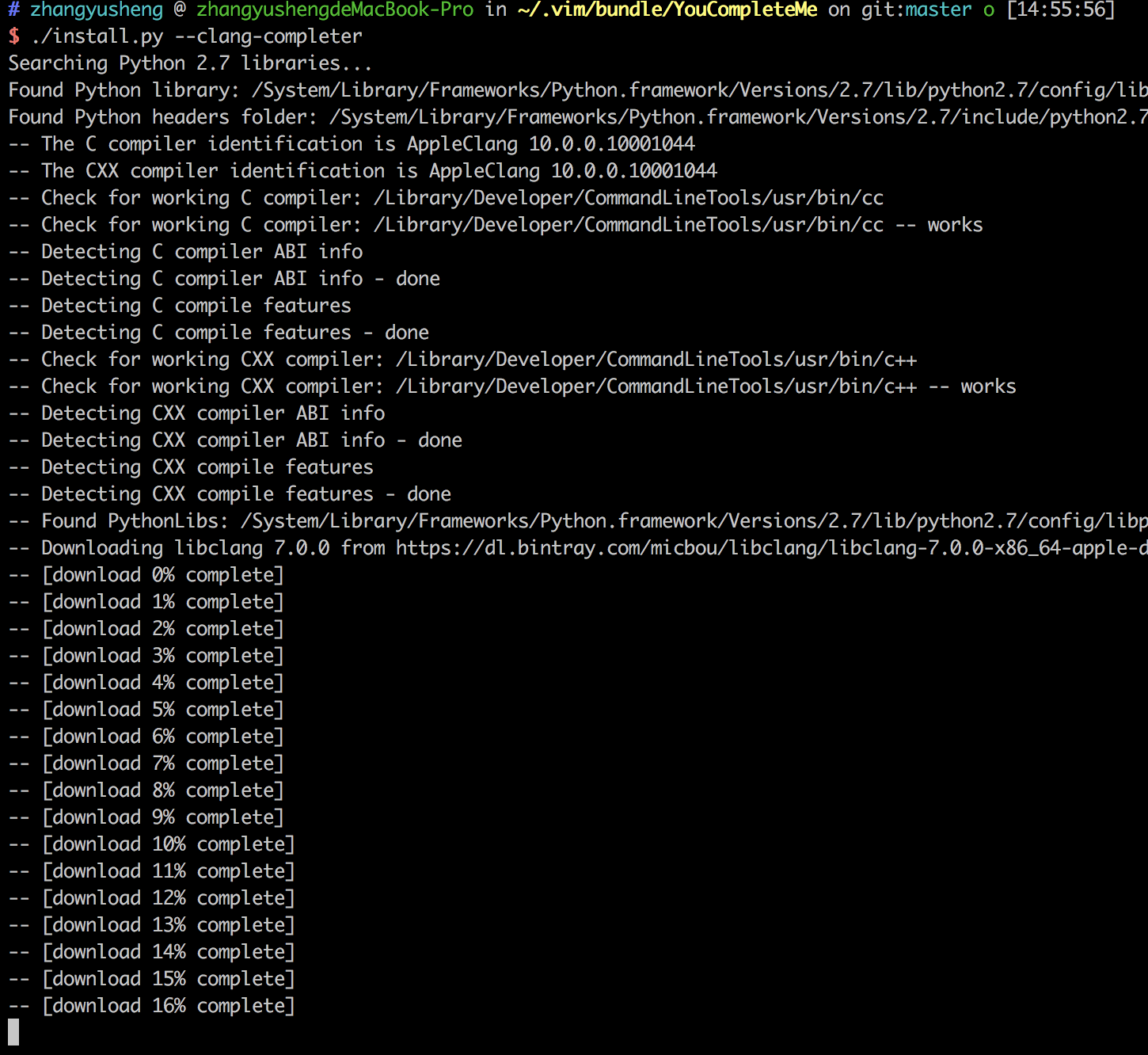Click the hostname zhangyushengdeMacBook-Pro
The image size is (1148, 1055).
[335, 10]
